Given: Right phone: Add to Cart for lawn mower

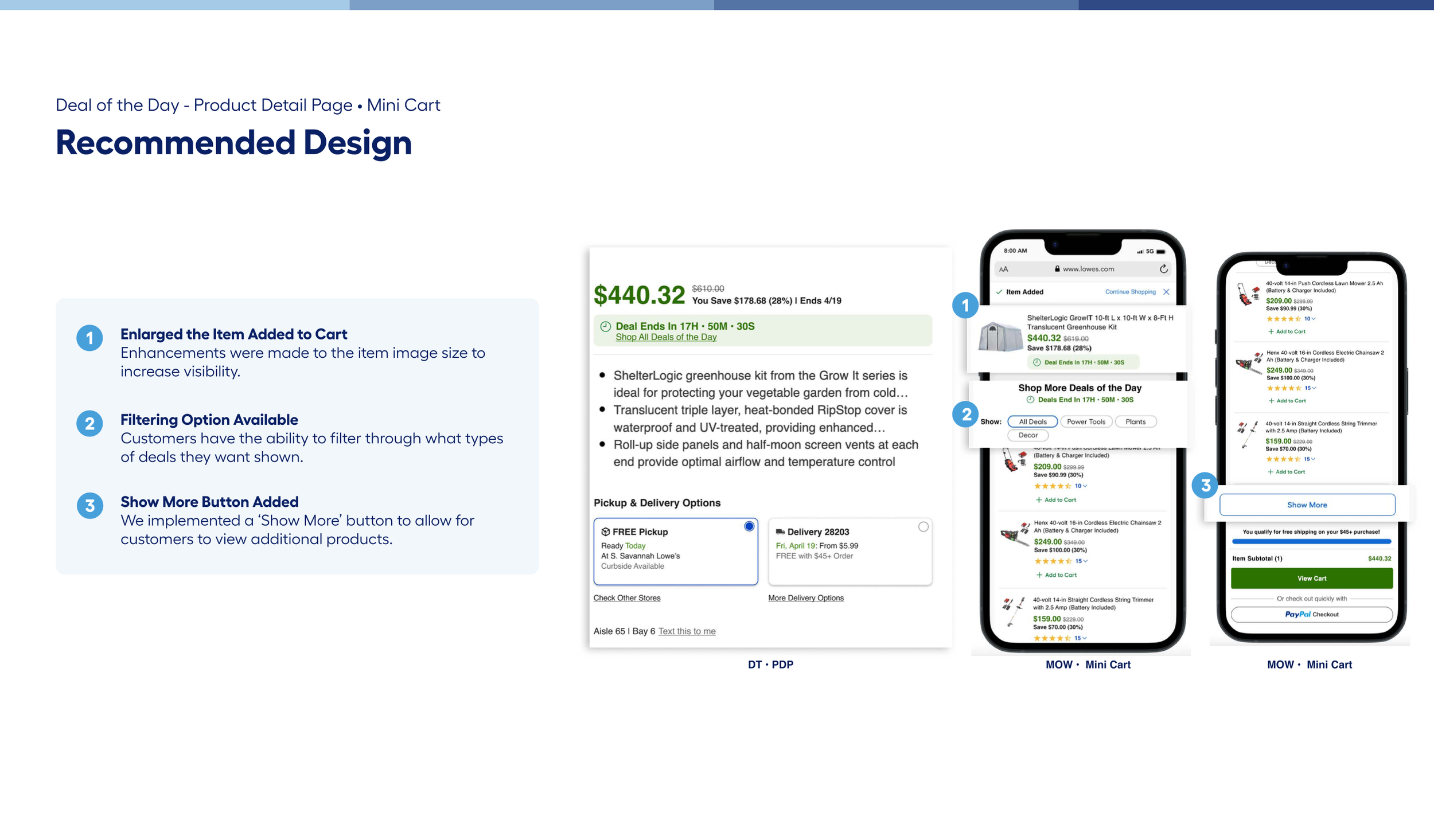Looking at the screenshot, I should click(x=1287, y=331).
